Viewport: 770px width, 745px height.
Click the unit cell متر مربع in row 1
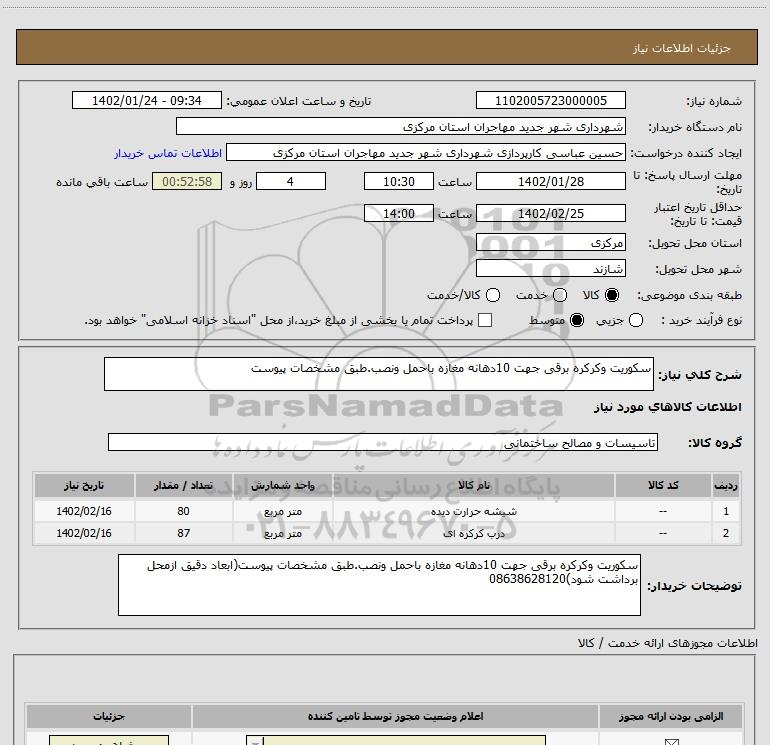pos(282,511)
